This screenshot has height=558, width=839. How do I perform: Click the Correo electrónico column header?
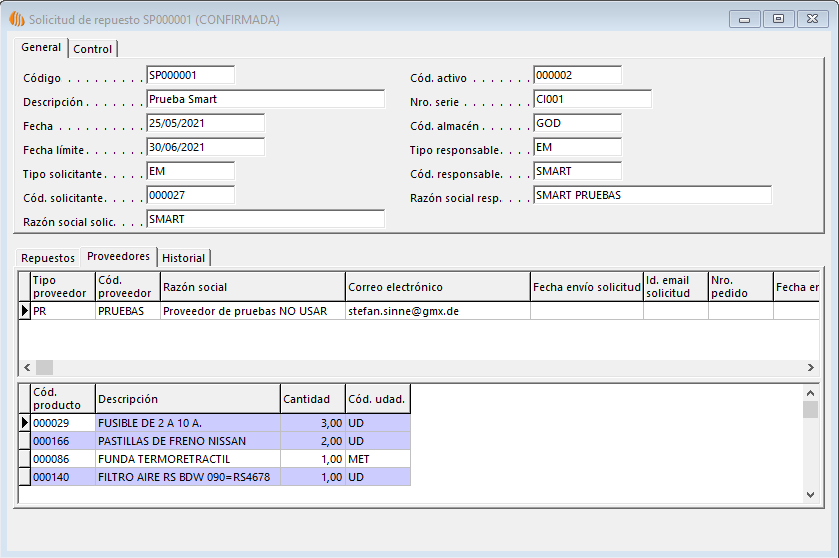(x=437, y=287)
